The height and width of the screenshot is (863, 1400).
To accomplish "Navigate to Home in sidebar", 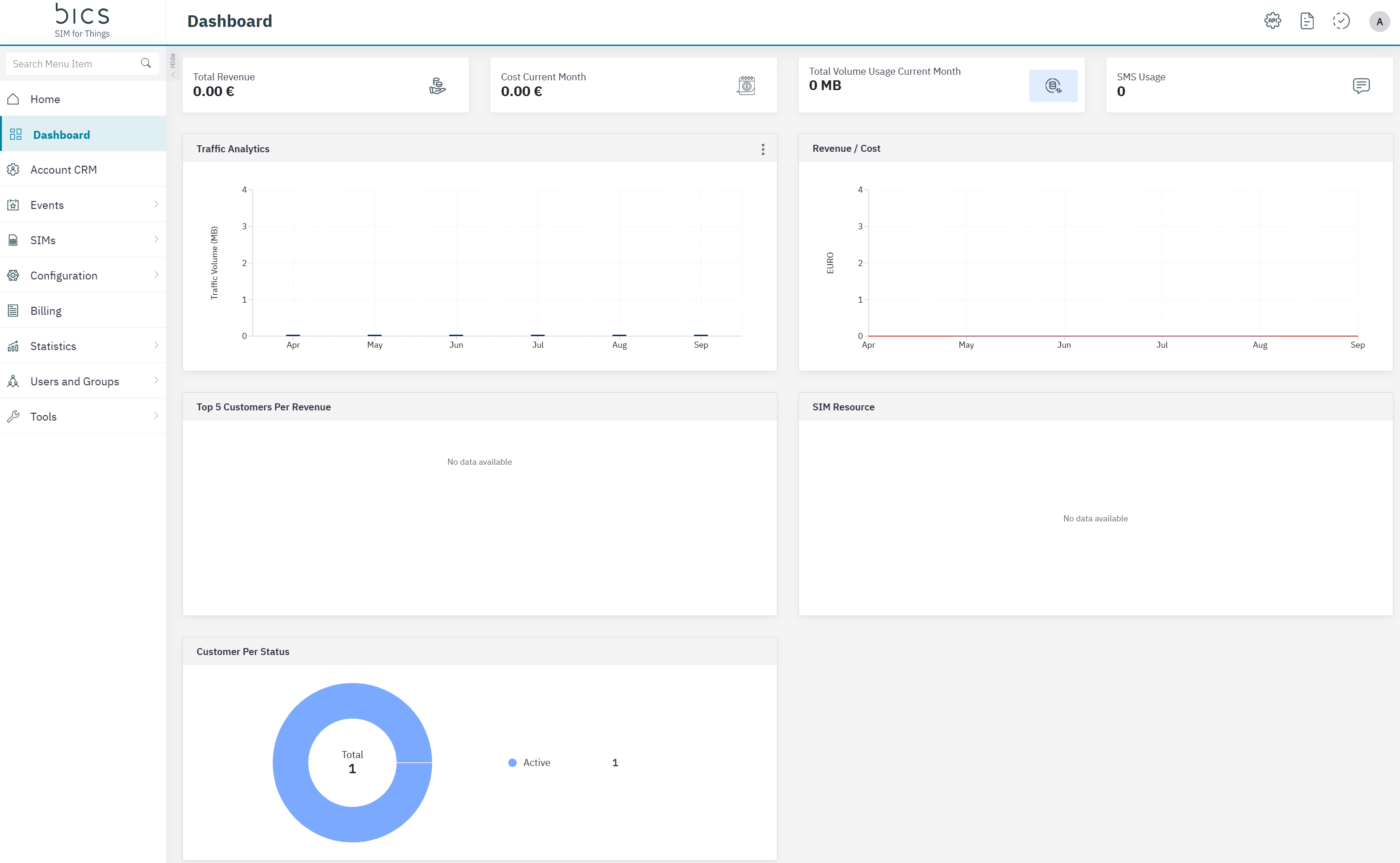I will coord(45,99).
